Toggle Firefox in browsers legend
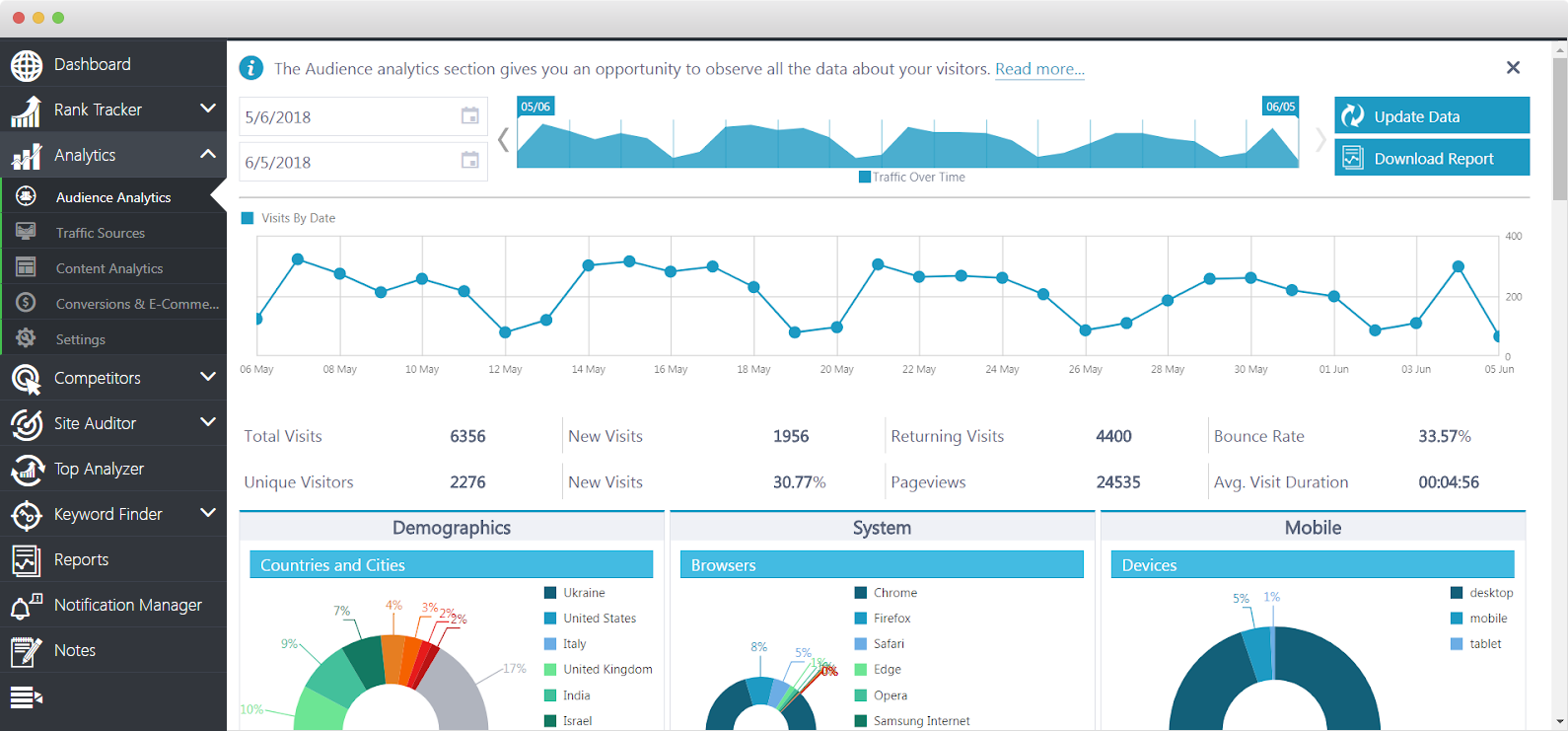The height and width of the screenshot is (731, 1568). click(883, 619)
